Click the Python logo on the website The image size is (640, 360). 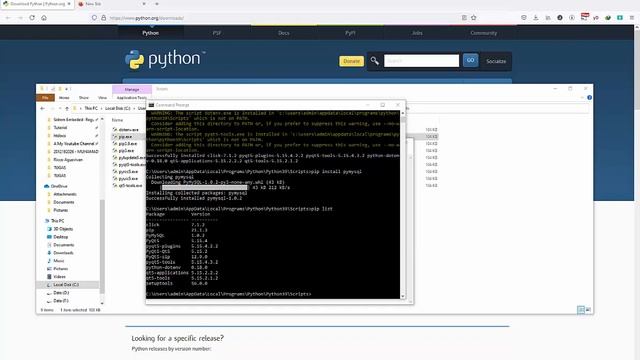coord(164,60)
